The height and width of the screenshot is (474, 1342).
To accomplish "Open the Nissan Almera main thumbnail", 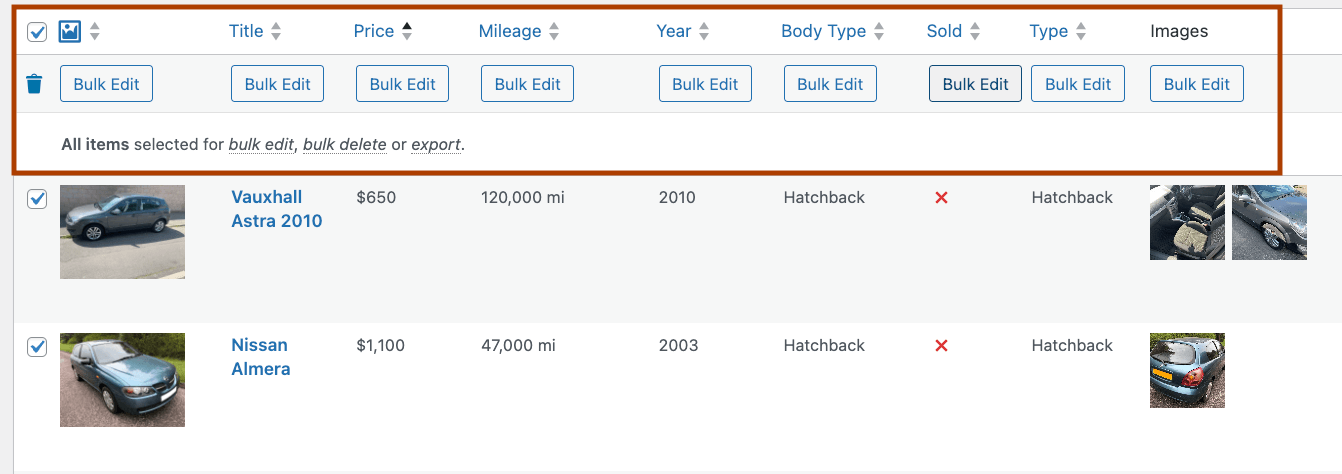I will 122,380.
